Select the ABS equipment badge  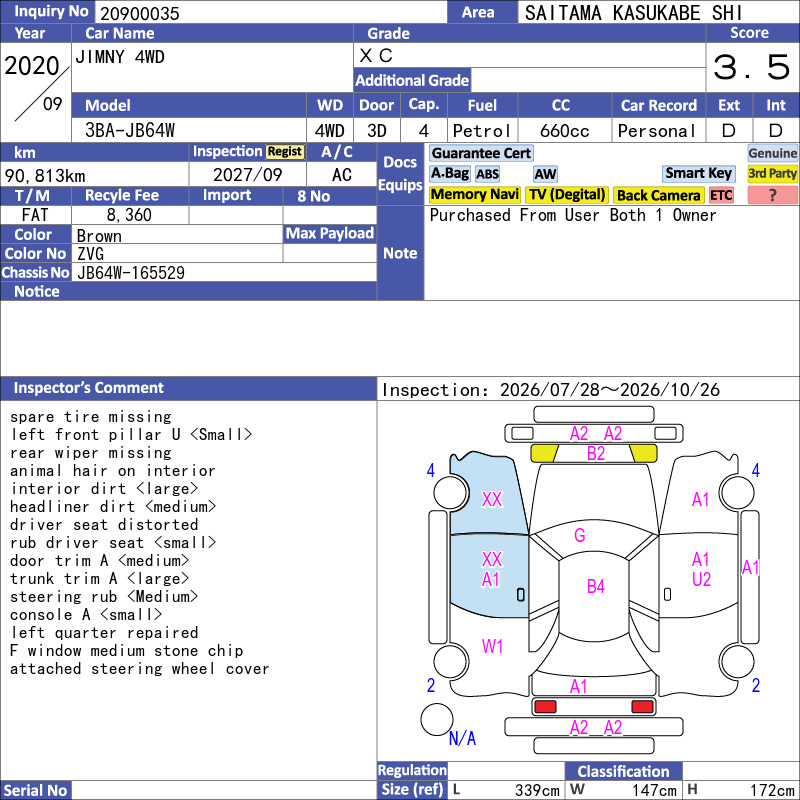pyautogui.click(x=487, y=174)
